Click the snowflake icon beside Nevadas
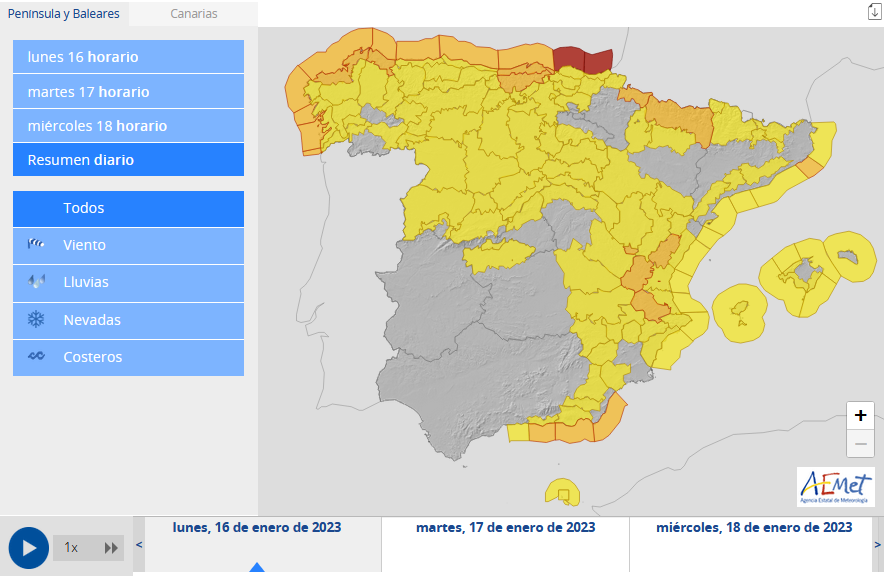Image resolution: width=890 pixels, height=576 pixels. tap(36, 319)
